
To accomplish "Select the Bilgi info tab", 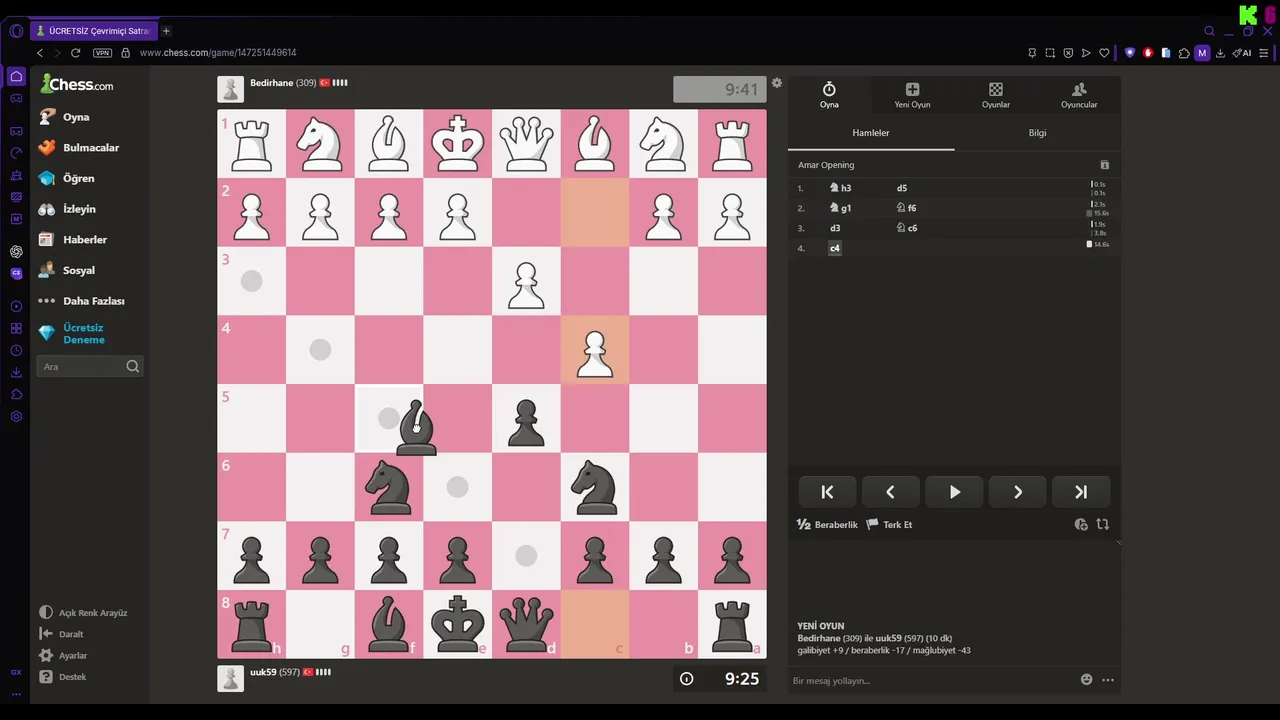I will (1038, 133).
